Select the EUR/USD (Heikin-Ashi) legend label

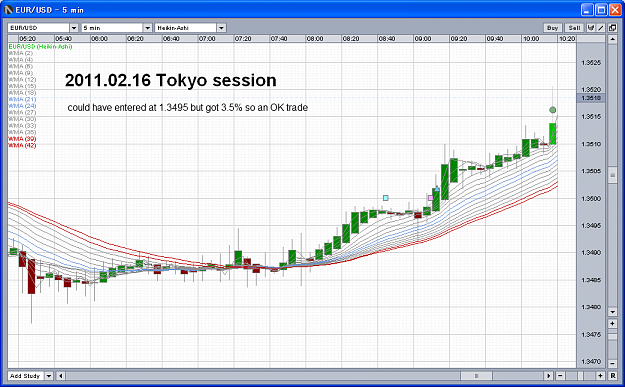coord(40,47)
